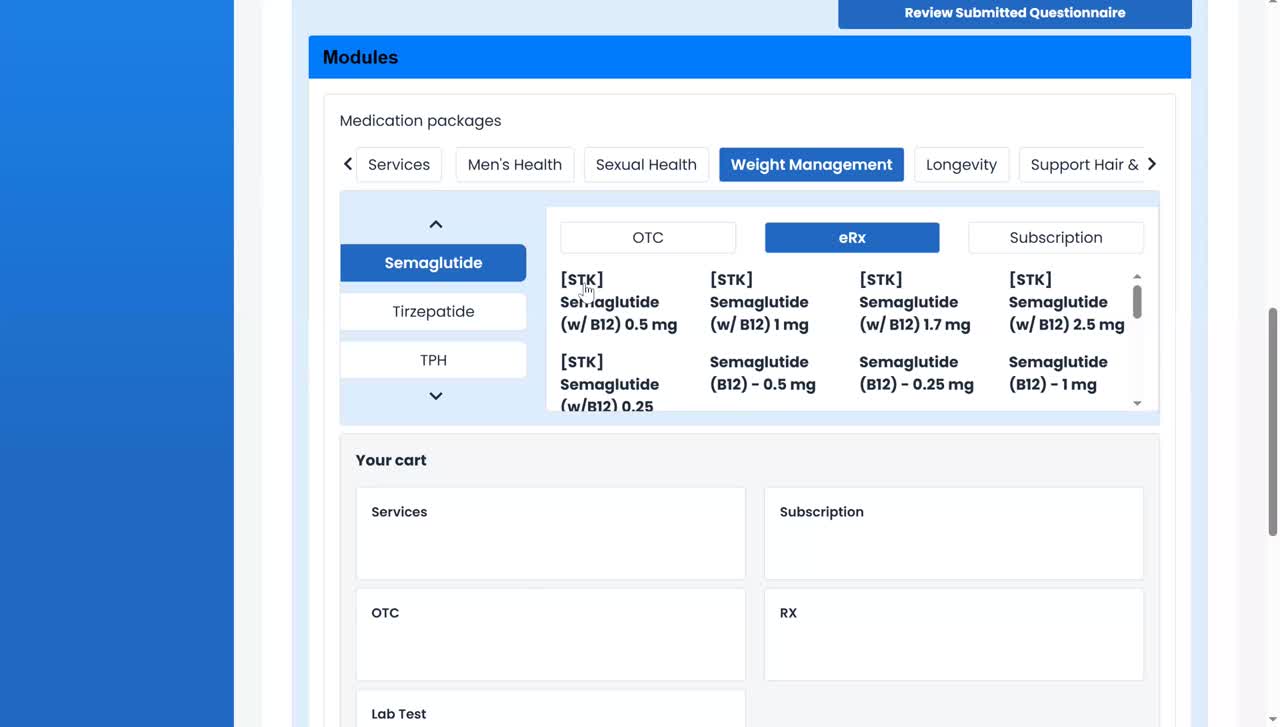Screen dimensions: 1280x727
Task: Choose the Weight Management tab
Action: (x=811, y=165)
